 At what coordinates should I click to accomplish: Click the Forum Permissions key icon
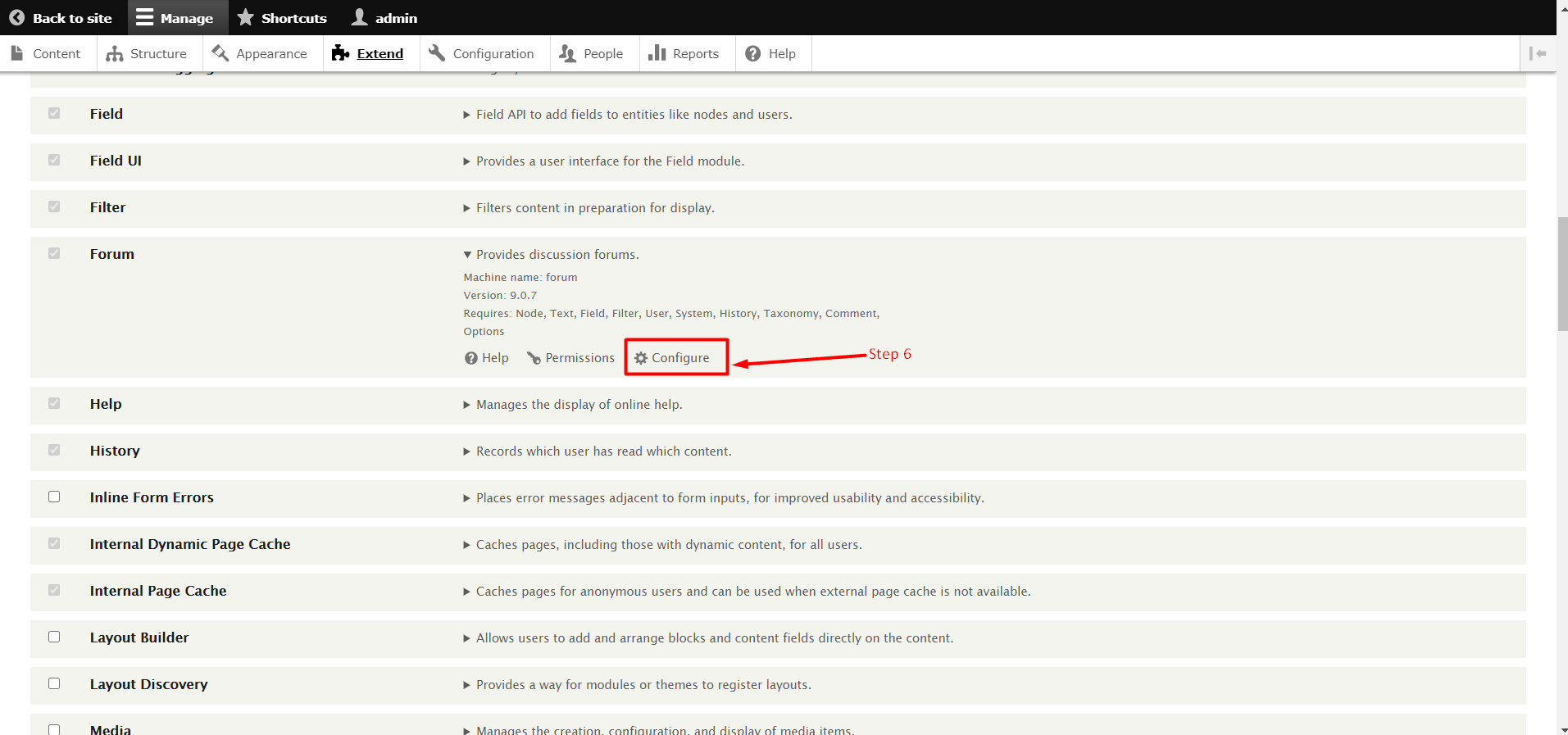534,358
